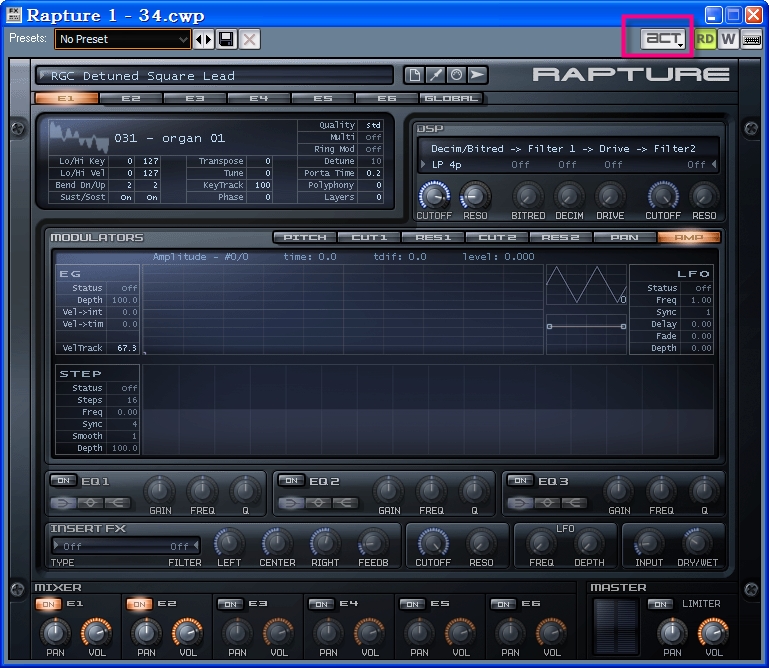Toggle mixer E3 ON button
The height and width of the screenshot is (668, 769).
[231, 604]
